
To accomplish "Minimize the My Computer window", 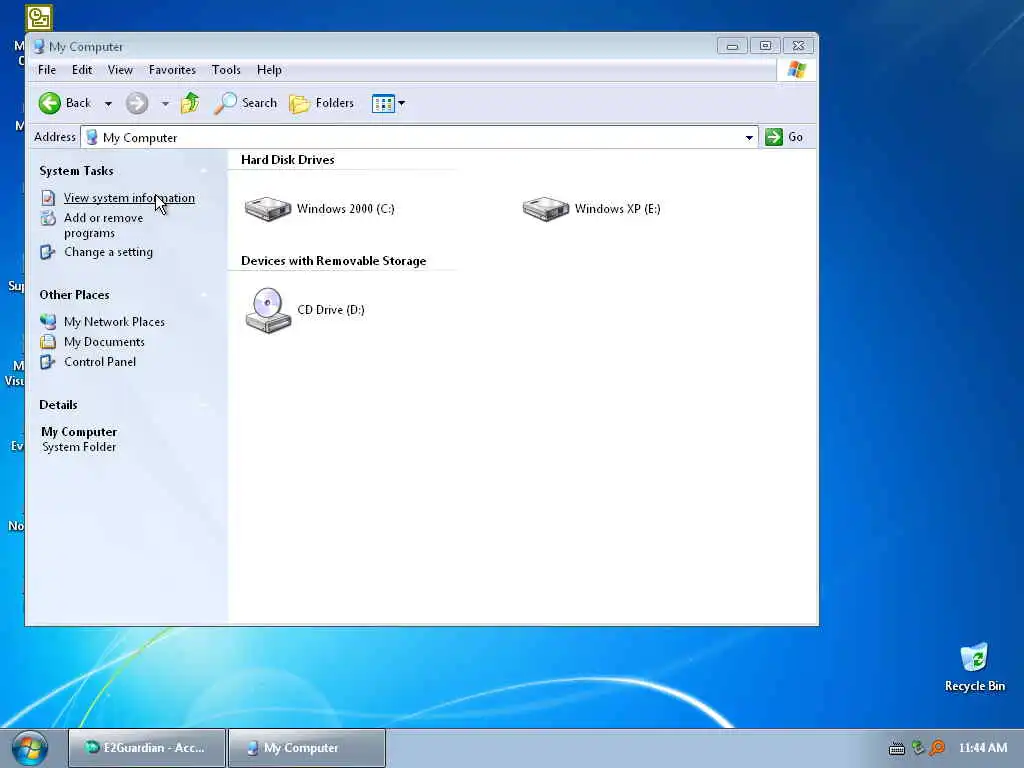I will coord(732,46).
